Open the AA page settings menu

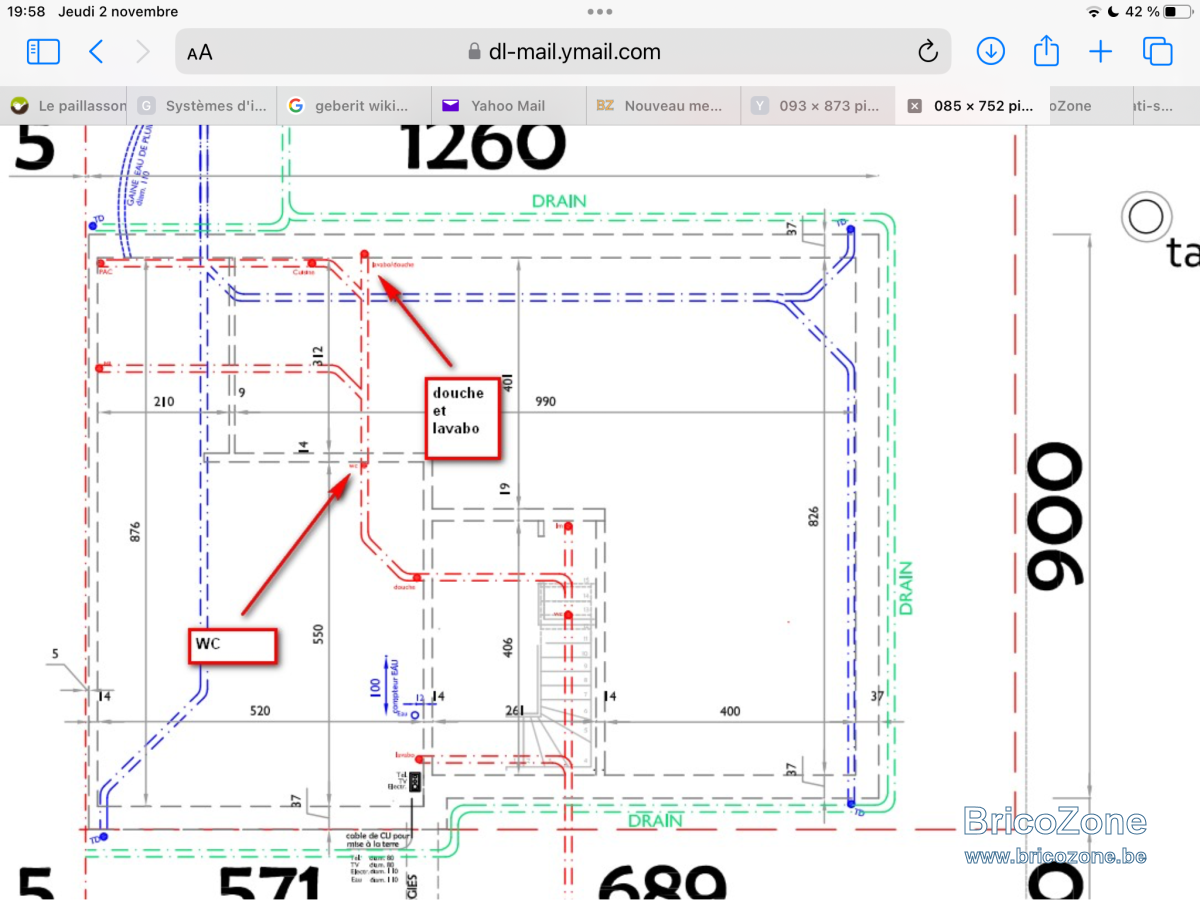(200, 52)
